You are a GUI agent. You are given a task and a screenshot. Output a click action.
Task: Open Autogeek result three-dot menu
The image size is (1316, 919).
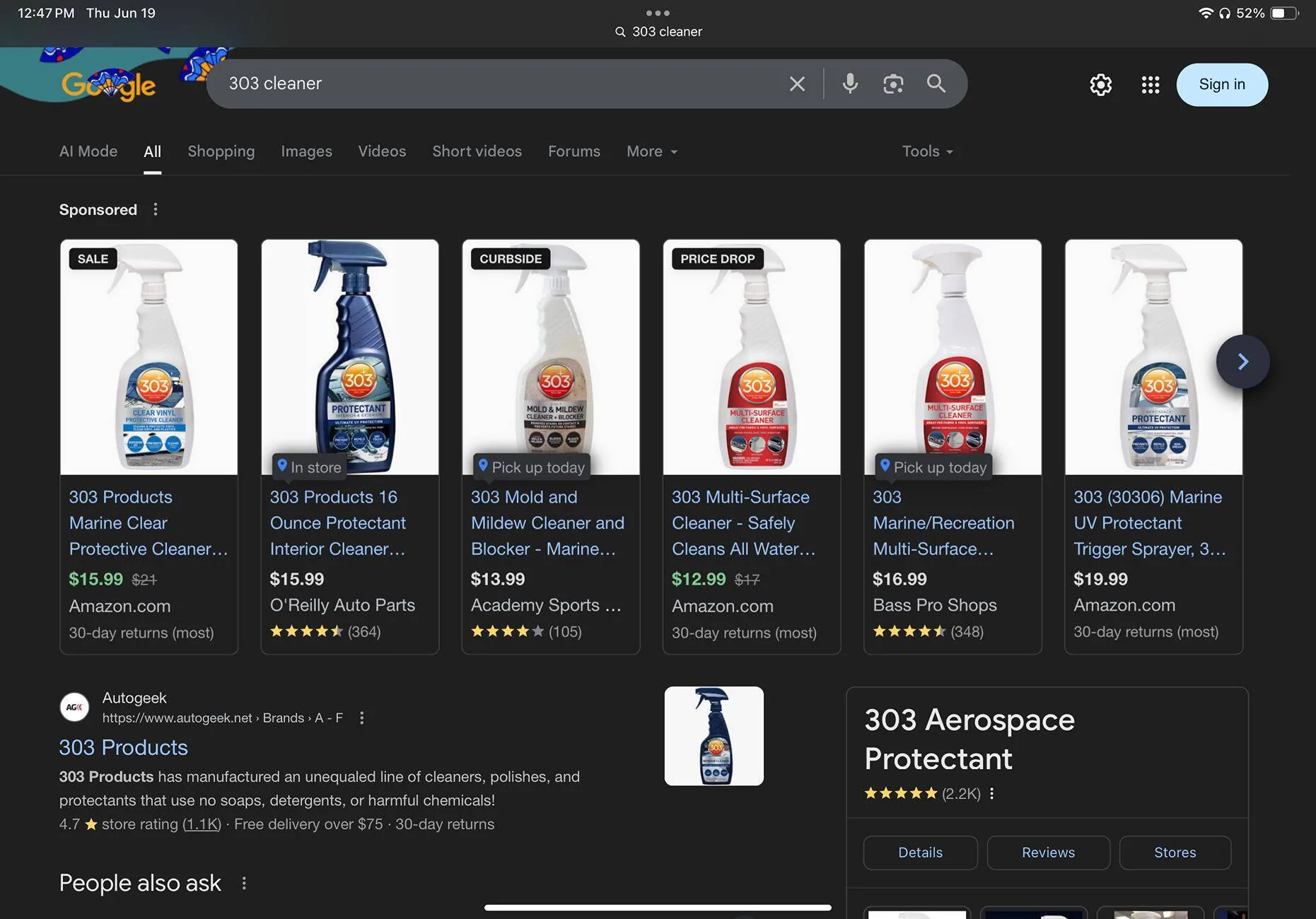click(362, 718)
